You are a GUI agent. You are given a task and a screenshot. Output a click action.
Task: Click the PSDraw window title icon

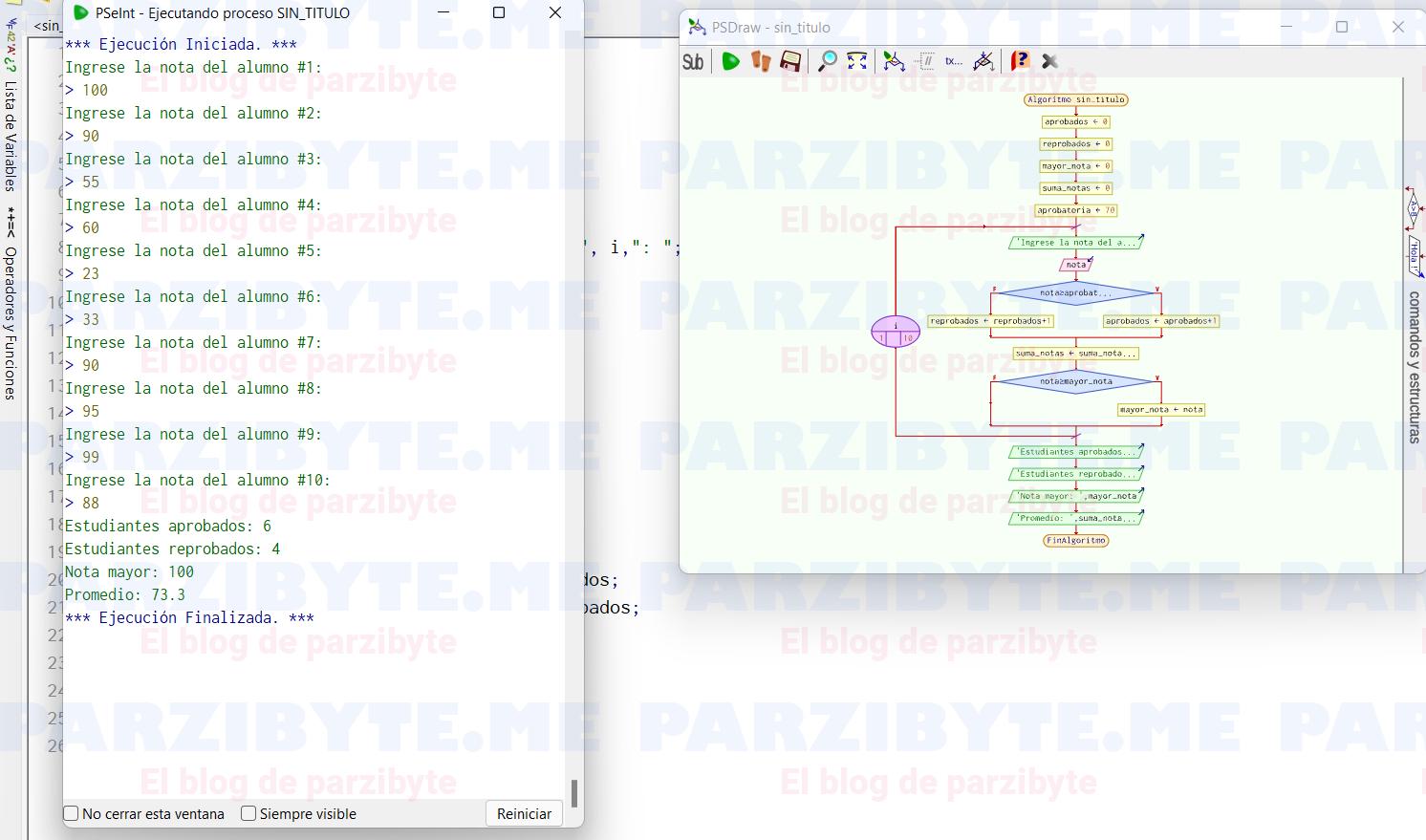point(698,27)
